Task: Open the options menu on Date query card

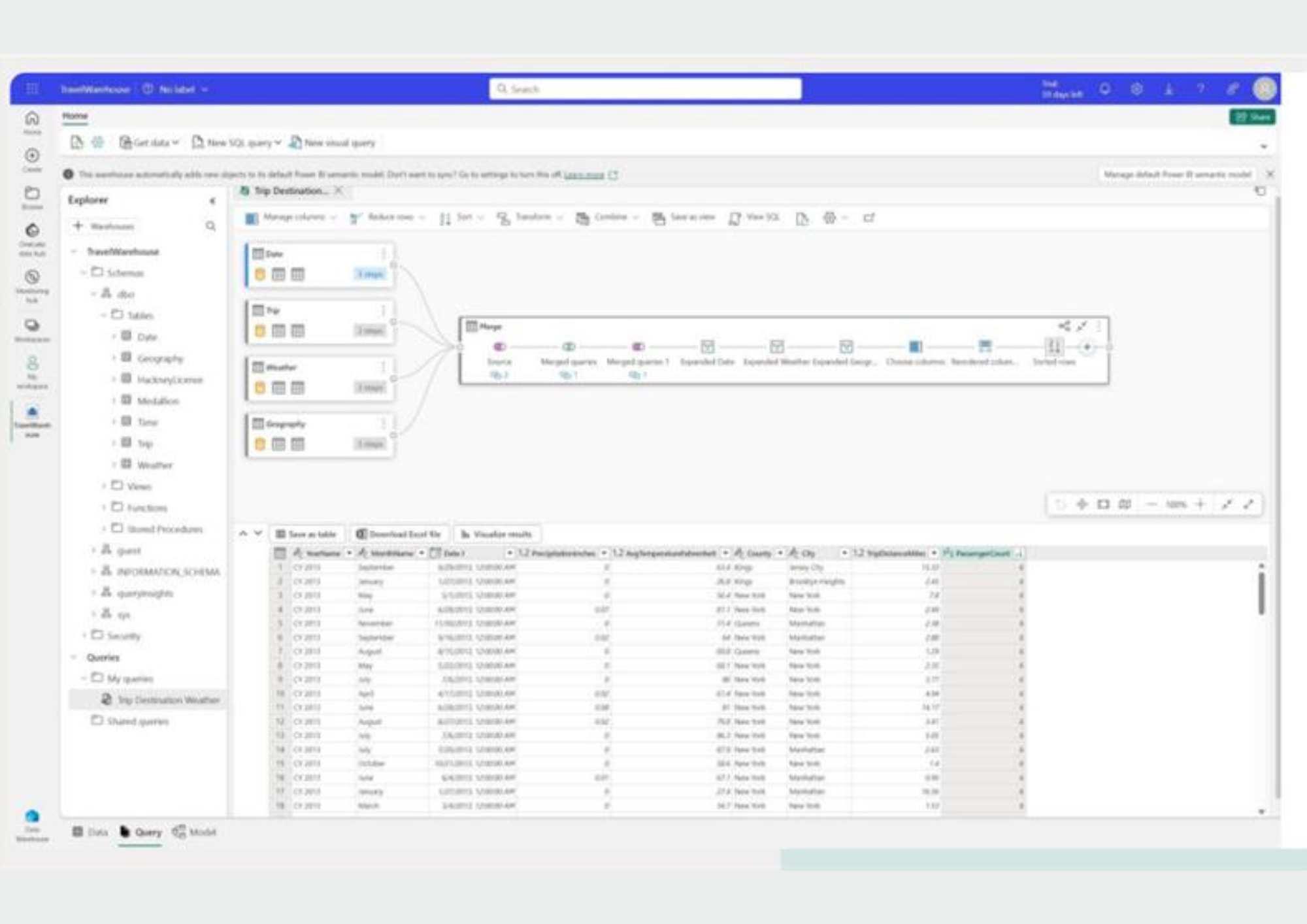Action: pos(383,254)
